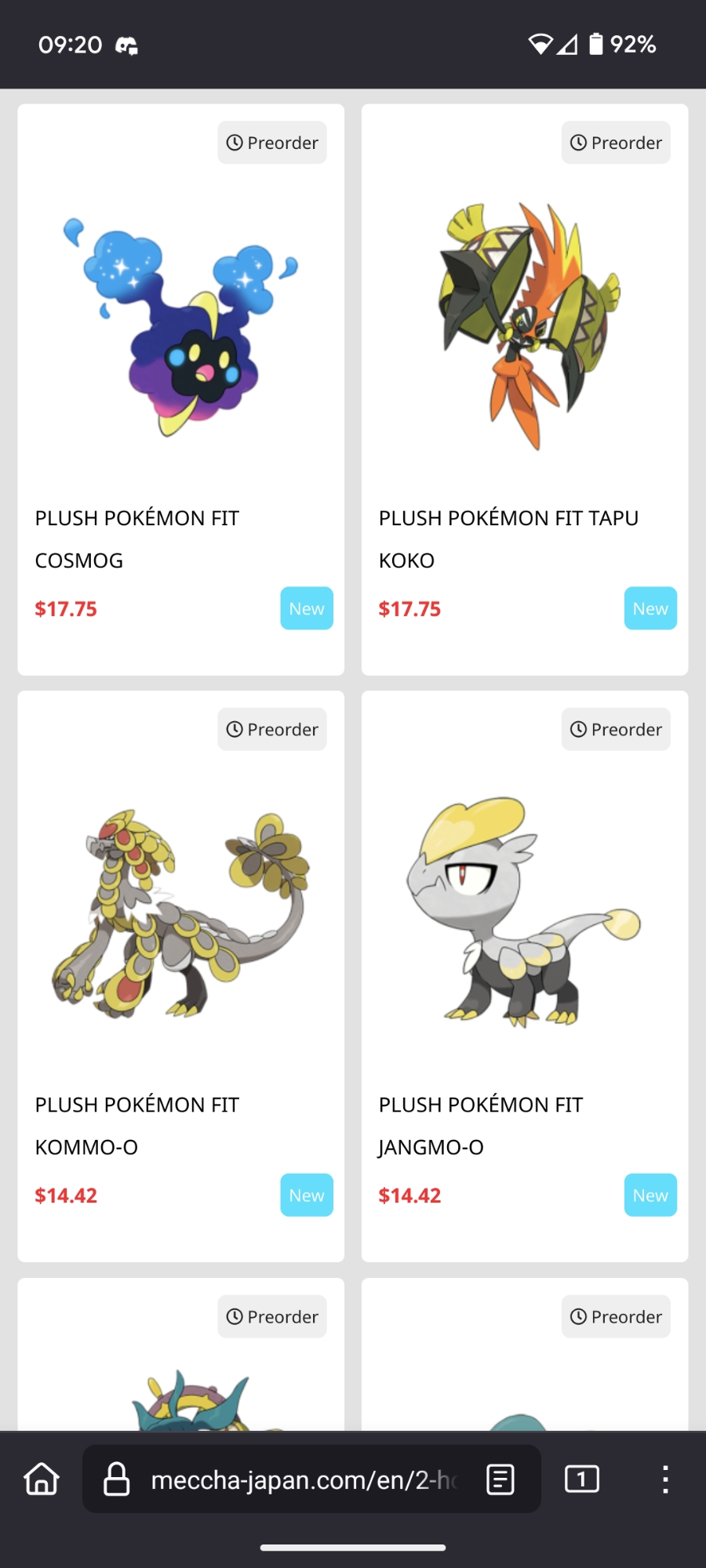Open the three-dot browser menu
This screenshot has width=706, height=1568.
tap(665, 1479)
